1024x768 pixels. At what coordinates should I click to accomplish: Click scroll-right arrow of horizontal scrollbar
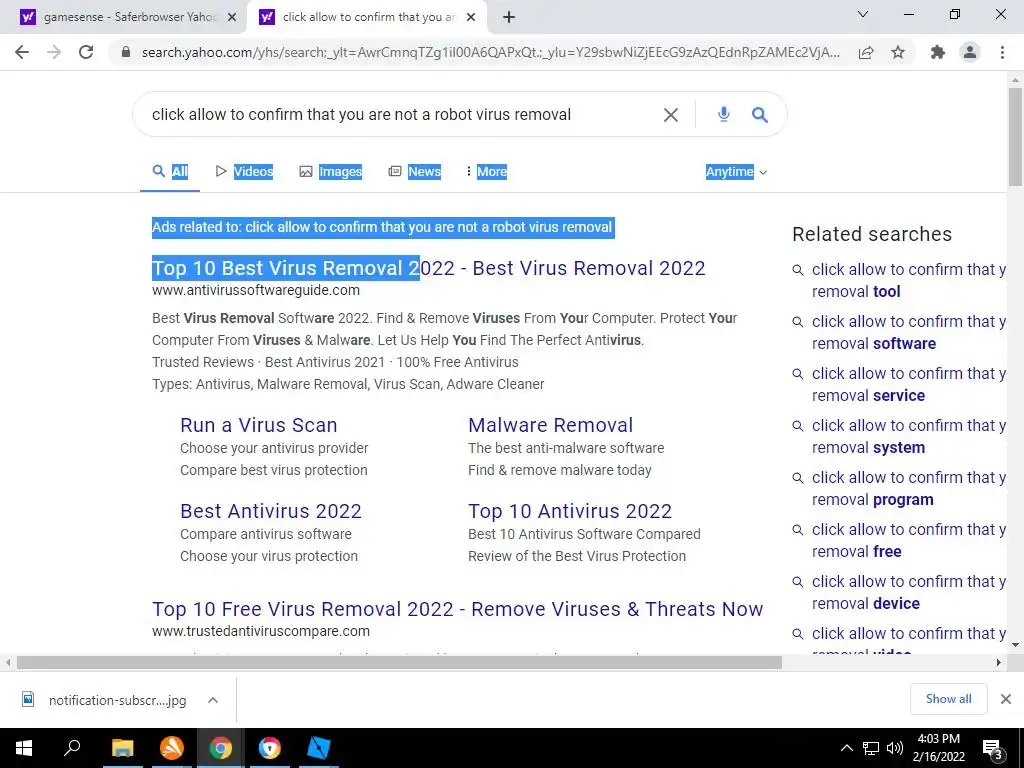(x=998, y=663)
